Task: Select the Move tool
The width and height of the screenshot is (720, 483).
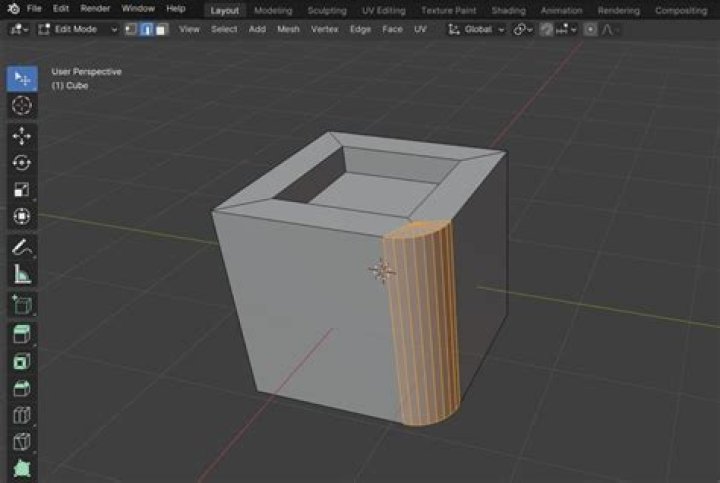Action: click(x=22, y=136)
